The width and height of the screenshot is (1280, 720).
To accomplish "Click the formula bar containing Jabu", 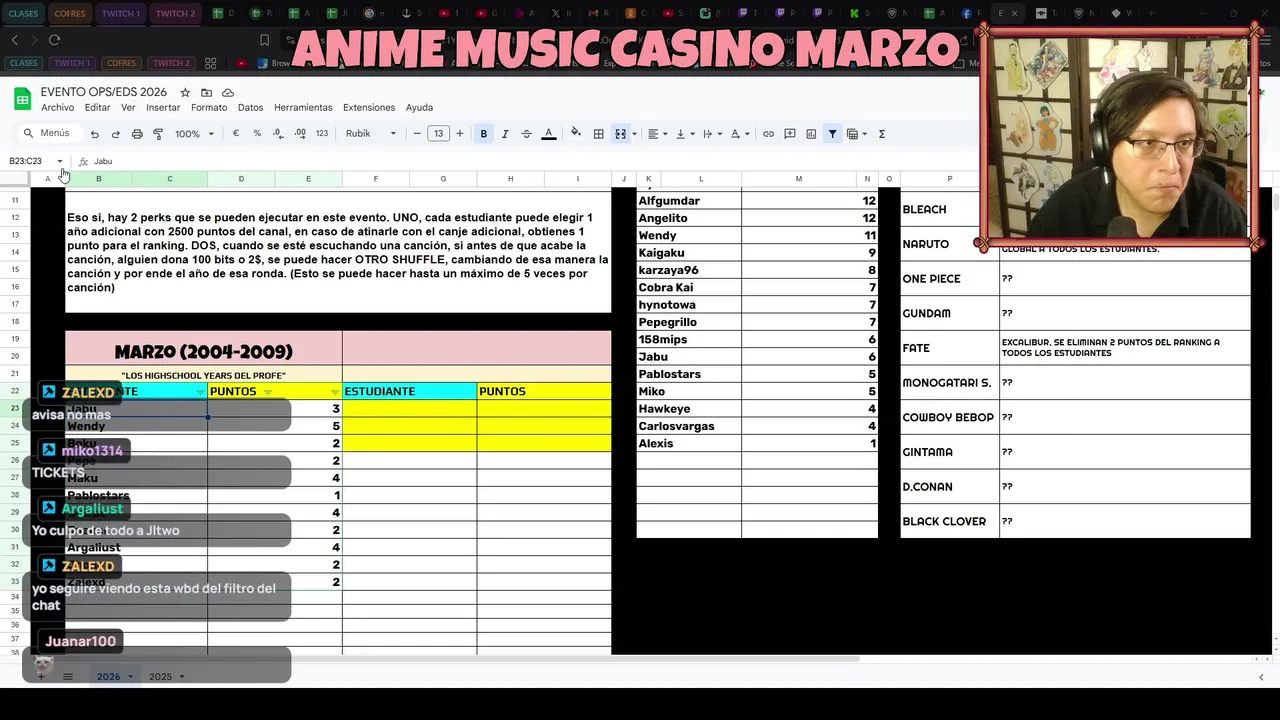I will [x=530, y=161].
